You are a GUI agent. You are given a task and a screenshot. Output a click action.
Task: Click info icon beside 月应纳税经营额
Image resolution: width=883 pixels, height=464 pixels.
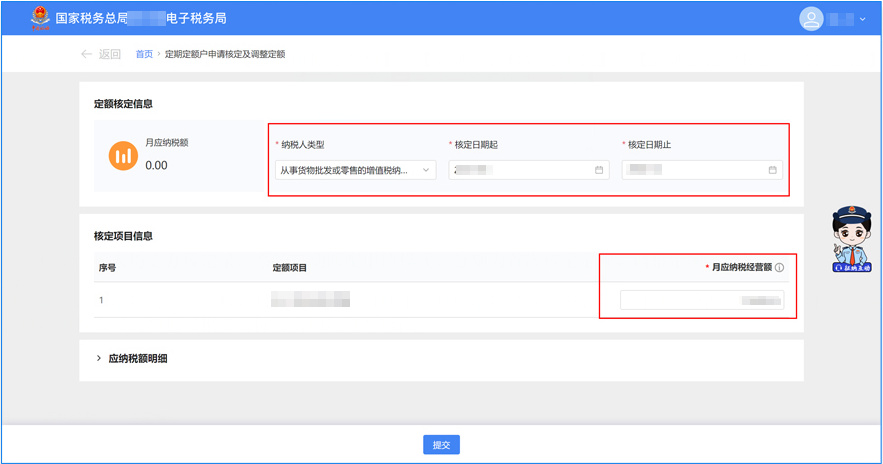(779, 268)
